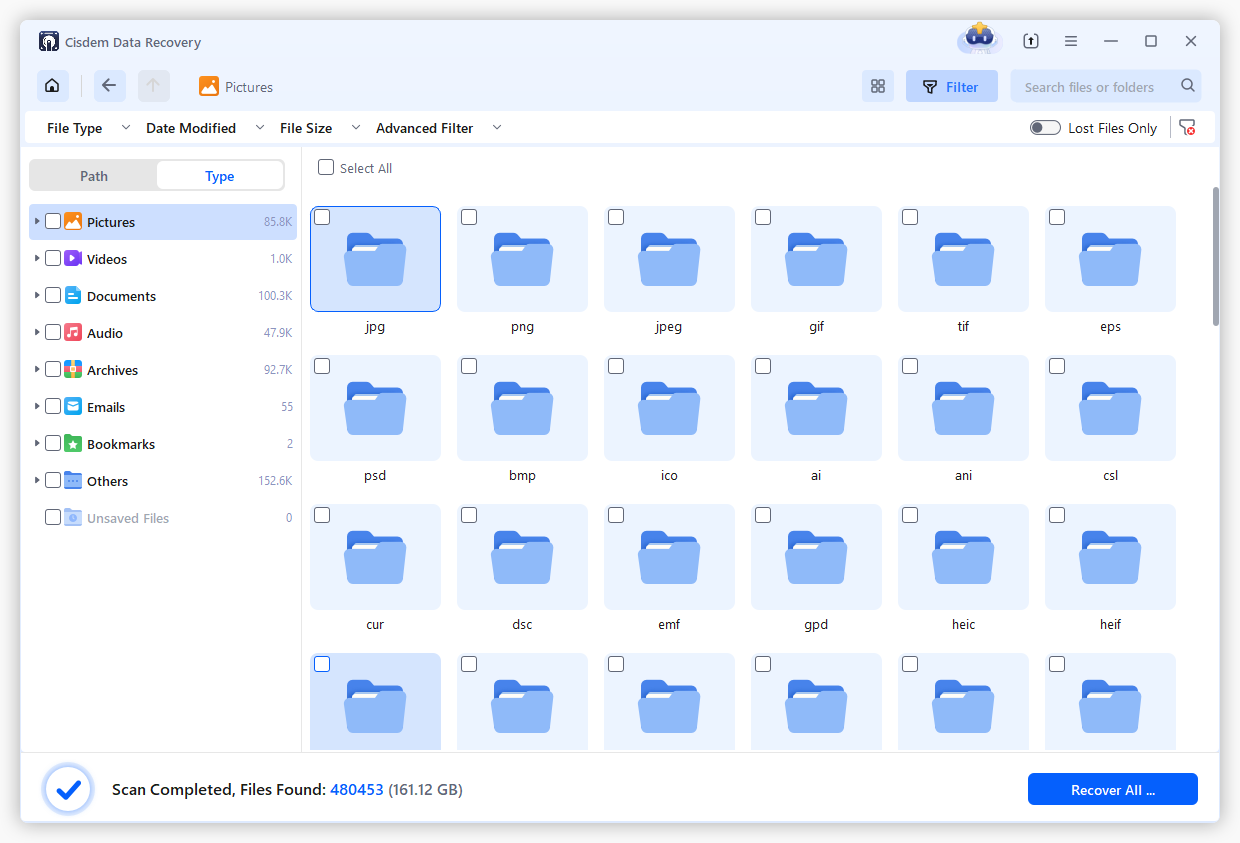The image size is (1240, 843).
Task: Tick the checkbox on the png folder
Action: coord(469,216)
